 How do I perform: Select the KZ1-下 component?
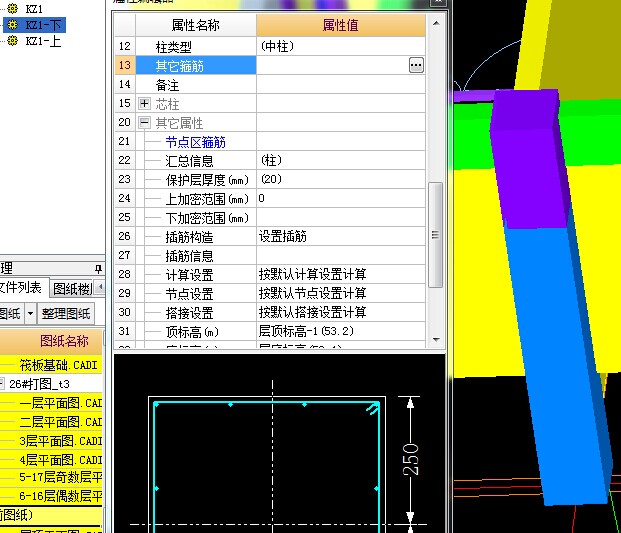coord(43,25)
